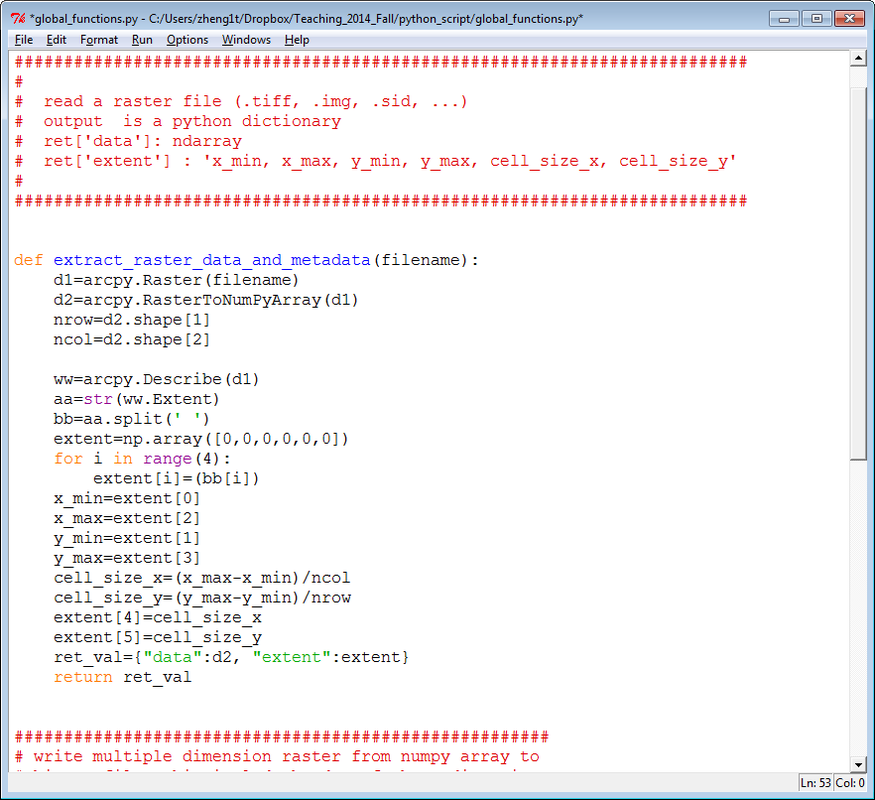Open the Options menu
The width and height of the screenshot is (875, 800).
pos(187,40)
